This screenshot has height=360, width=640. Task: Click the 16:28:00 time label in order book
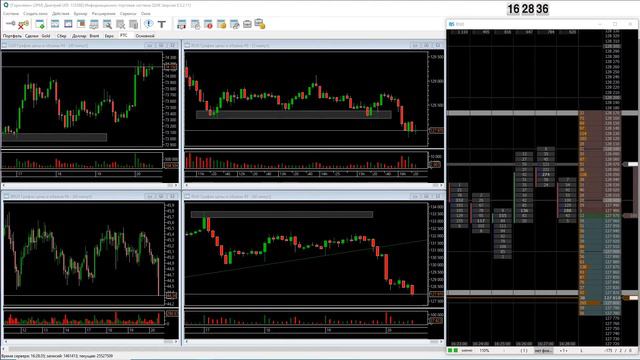567,344
